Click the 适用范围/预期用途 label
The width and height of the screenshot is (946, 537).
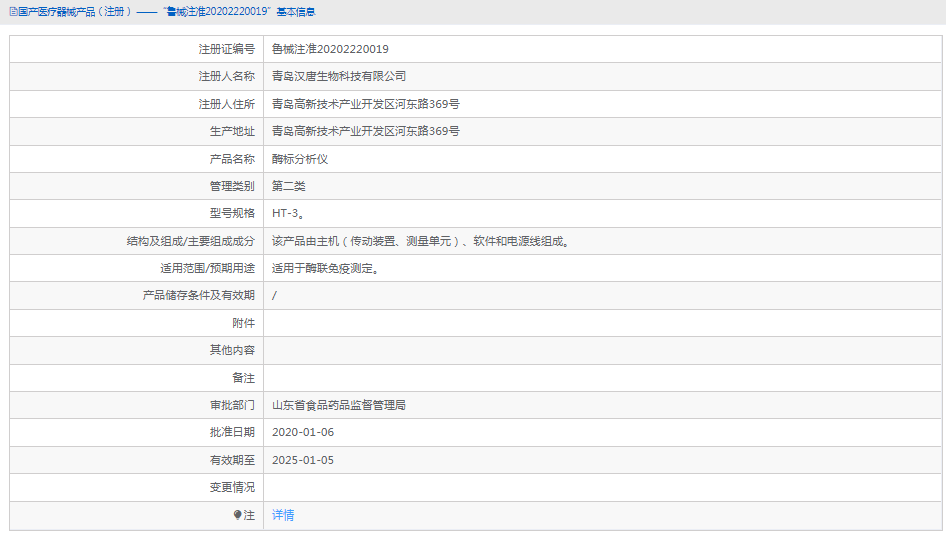[208, 268]
